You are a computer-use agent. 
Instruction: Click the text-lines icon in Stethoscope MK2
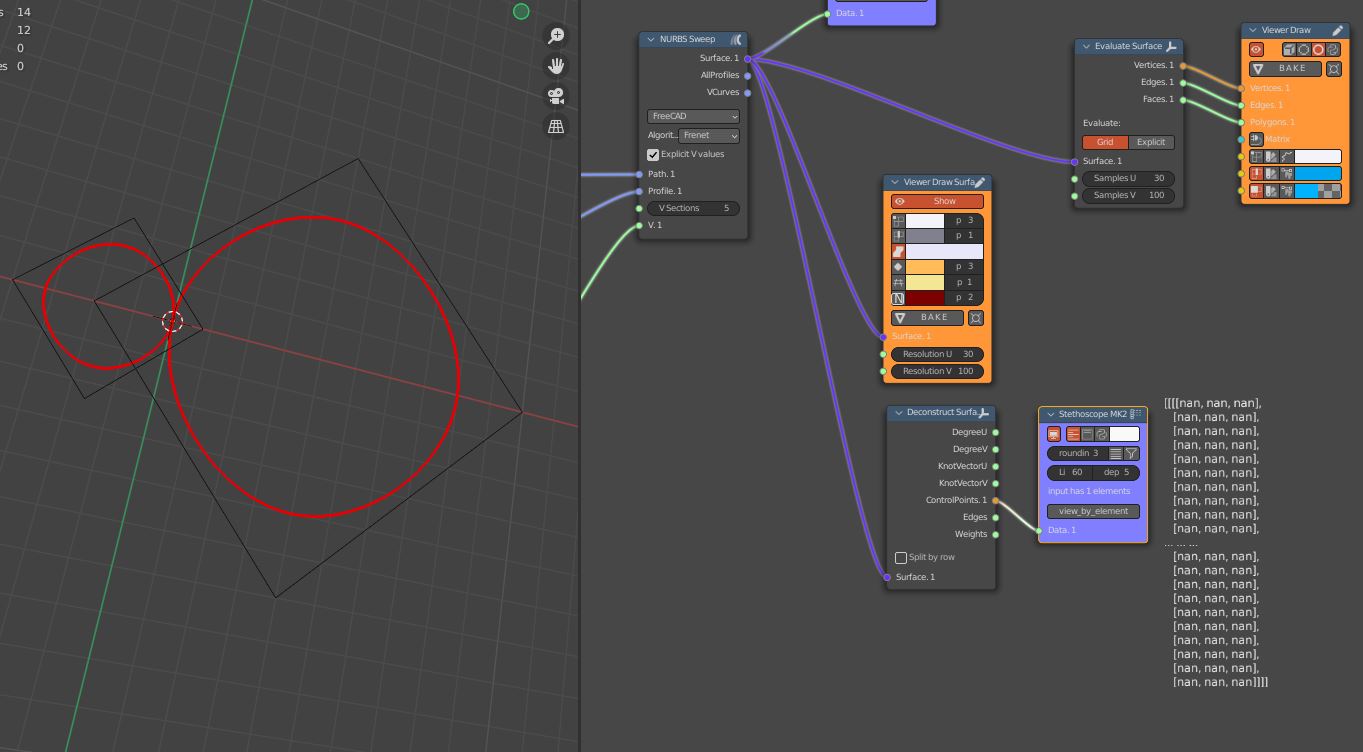1074,434
